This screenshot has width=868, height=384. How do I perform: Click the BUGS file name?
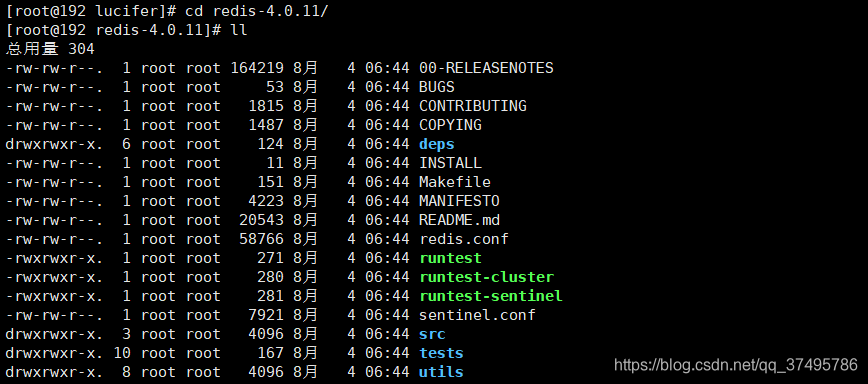[x=437, y=87]
